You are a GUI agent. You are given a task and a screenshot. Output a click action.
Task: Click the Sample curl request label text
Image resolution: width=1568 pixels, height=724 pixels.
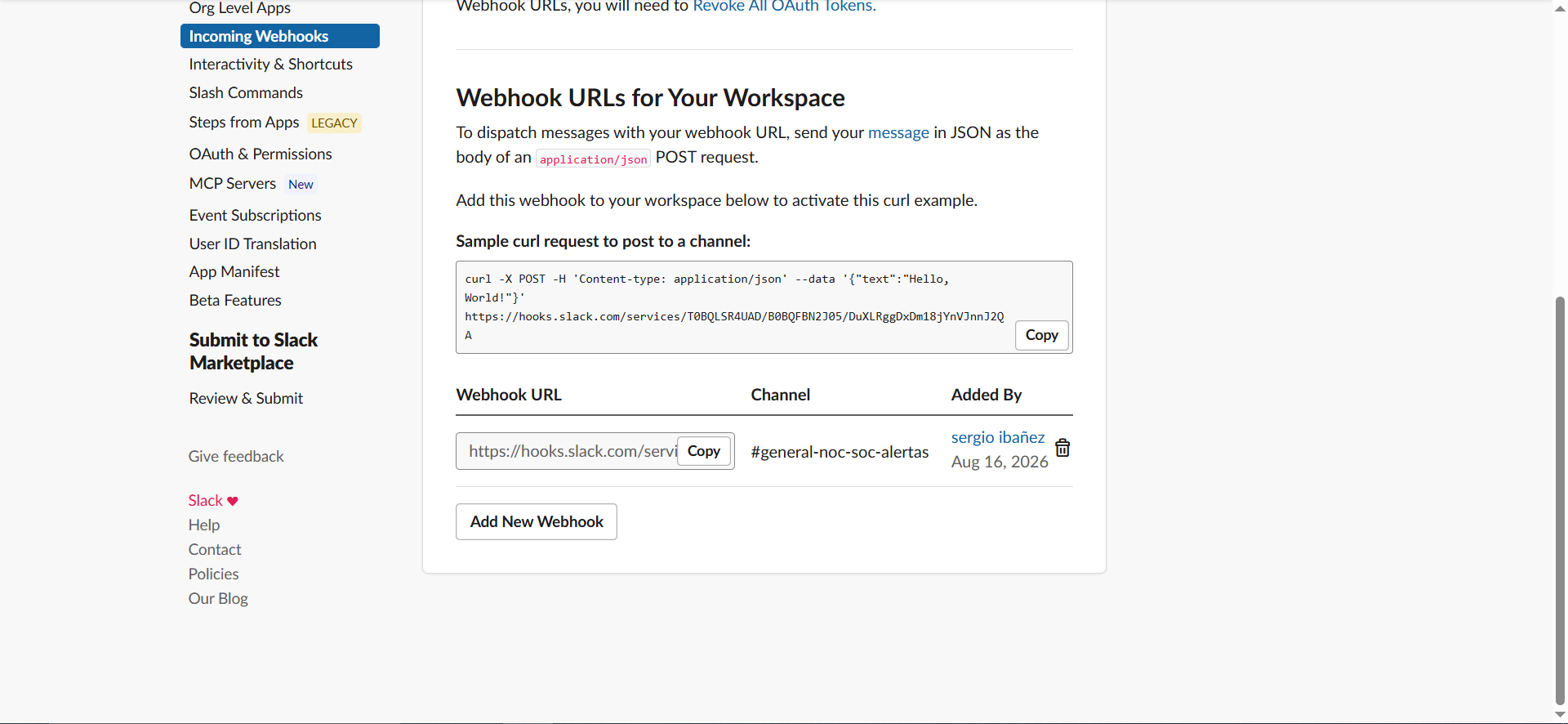(603, 241)
